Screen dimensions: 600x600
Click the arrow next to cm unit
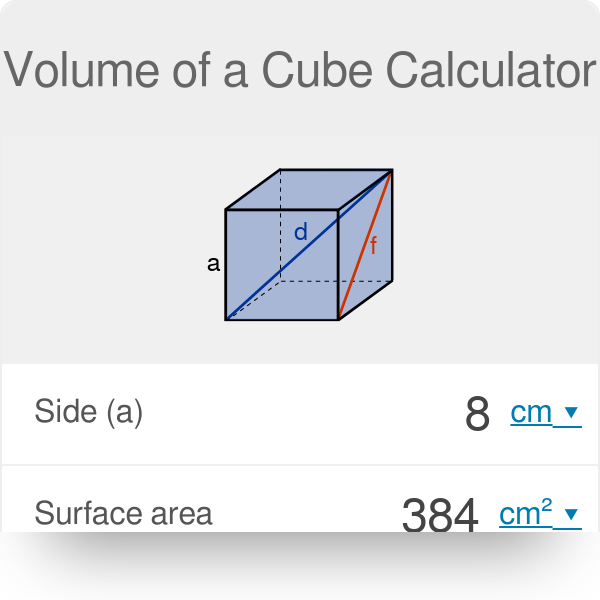tap(571, 412)
